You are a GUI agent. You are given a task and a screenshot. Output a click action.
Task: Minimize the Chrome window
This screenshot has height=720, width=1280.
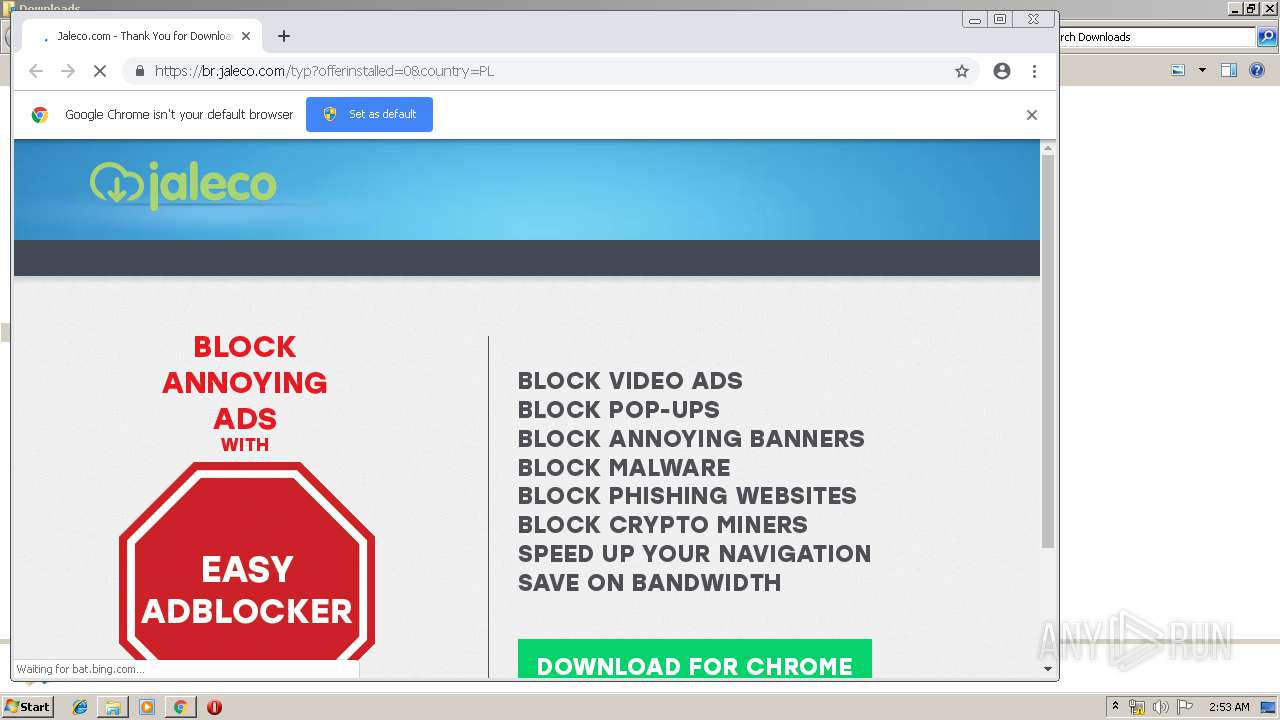pyautogui.click(x=975, y=19)
